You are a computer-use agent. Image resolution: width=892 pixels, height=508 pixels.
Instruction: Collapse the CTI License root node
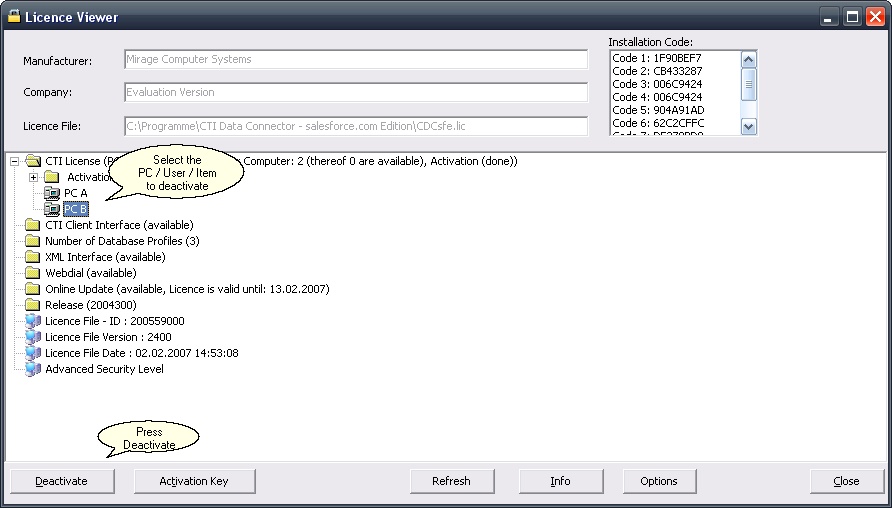tap(14, 161)
